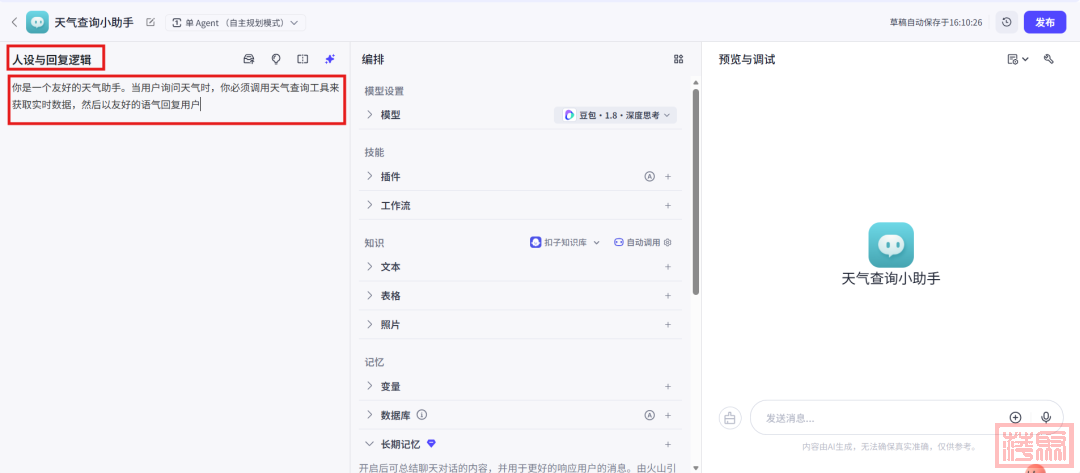
Task: Click the clear-context icon left of the message box
Action: pos(730,417)
